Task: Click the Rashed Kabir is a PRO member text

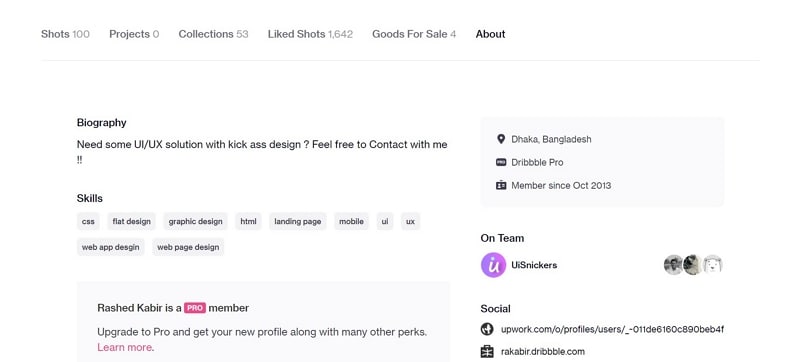Action: click(x=173, y=308)
